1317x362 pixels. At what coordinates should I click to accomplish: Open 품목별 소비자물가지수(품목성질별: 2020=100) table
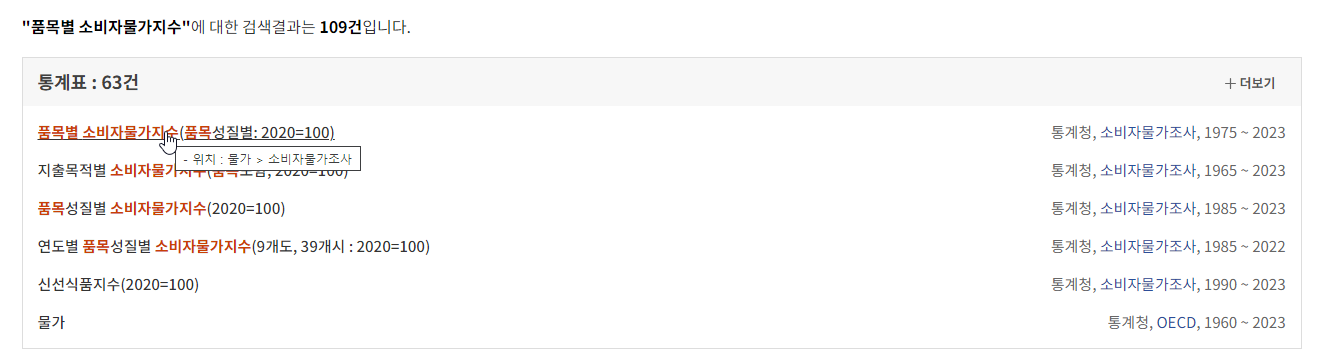186,132
